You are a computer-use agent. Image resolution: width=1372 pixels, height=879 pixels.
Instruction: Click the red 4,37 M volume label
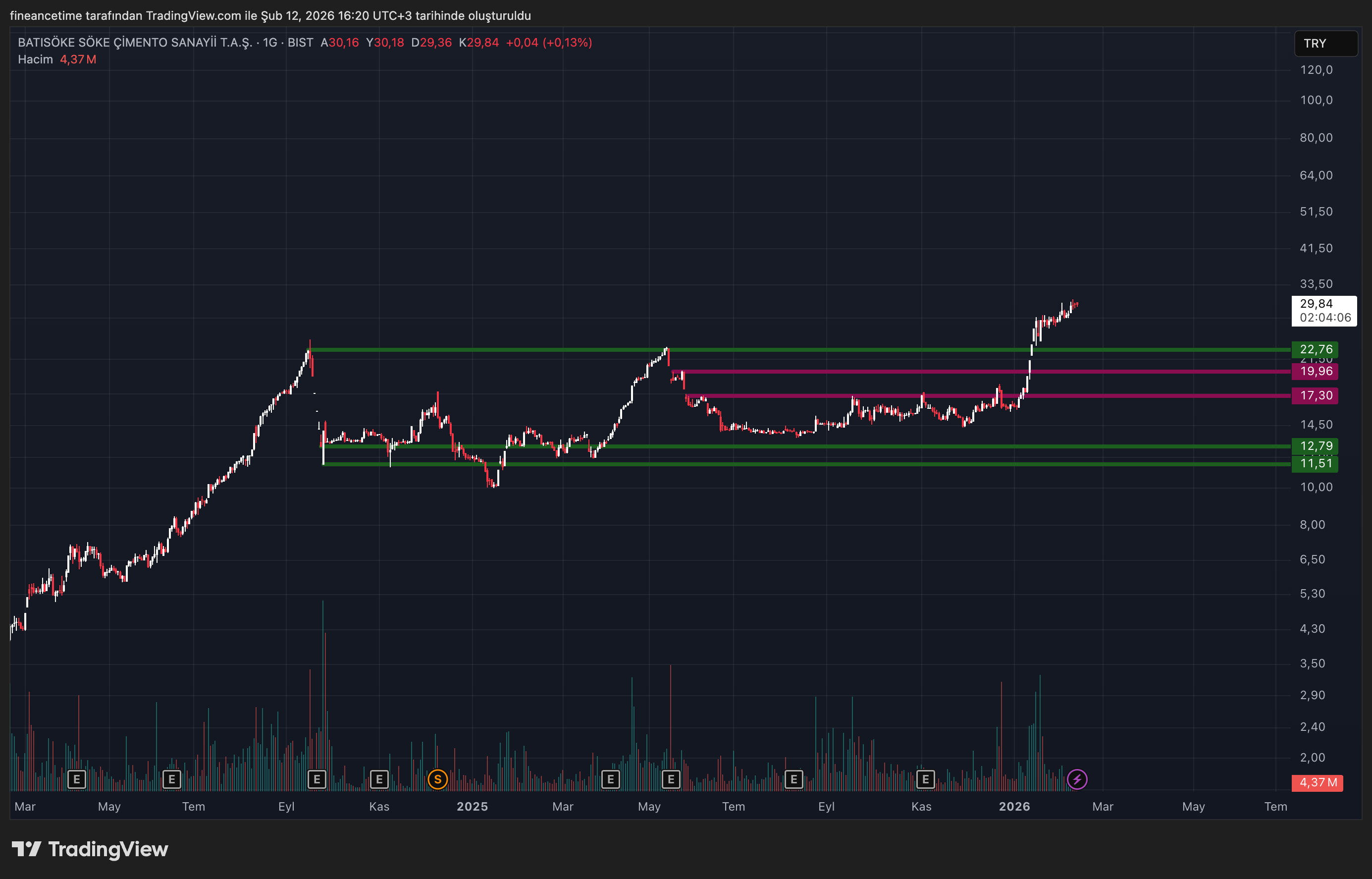[x=1317, y=782]
